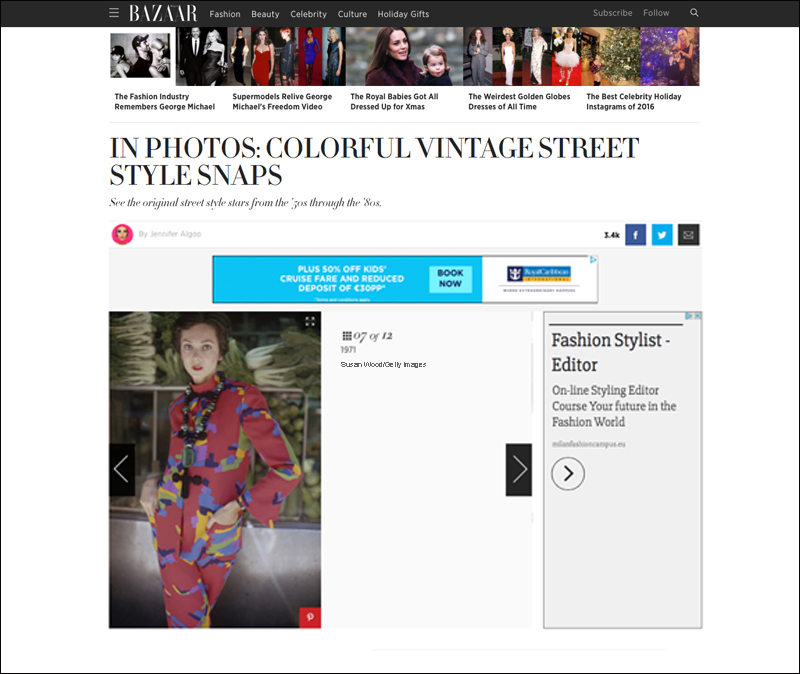The image size is (800, 674).
Task: Click the sidebar ad arrow circle button
Action: coord(568,474)
